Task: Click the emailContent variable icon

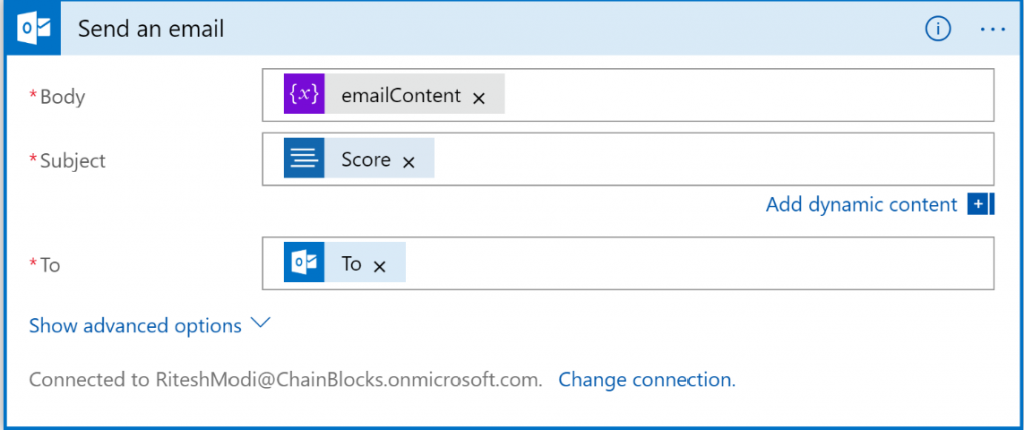Action: 304,94
